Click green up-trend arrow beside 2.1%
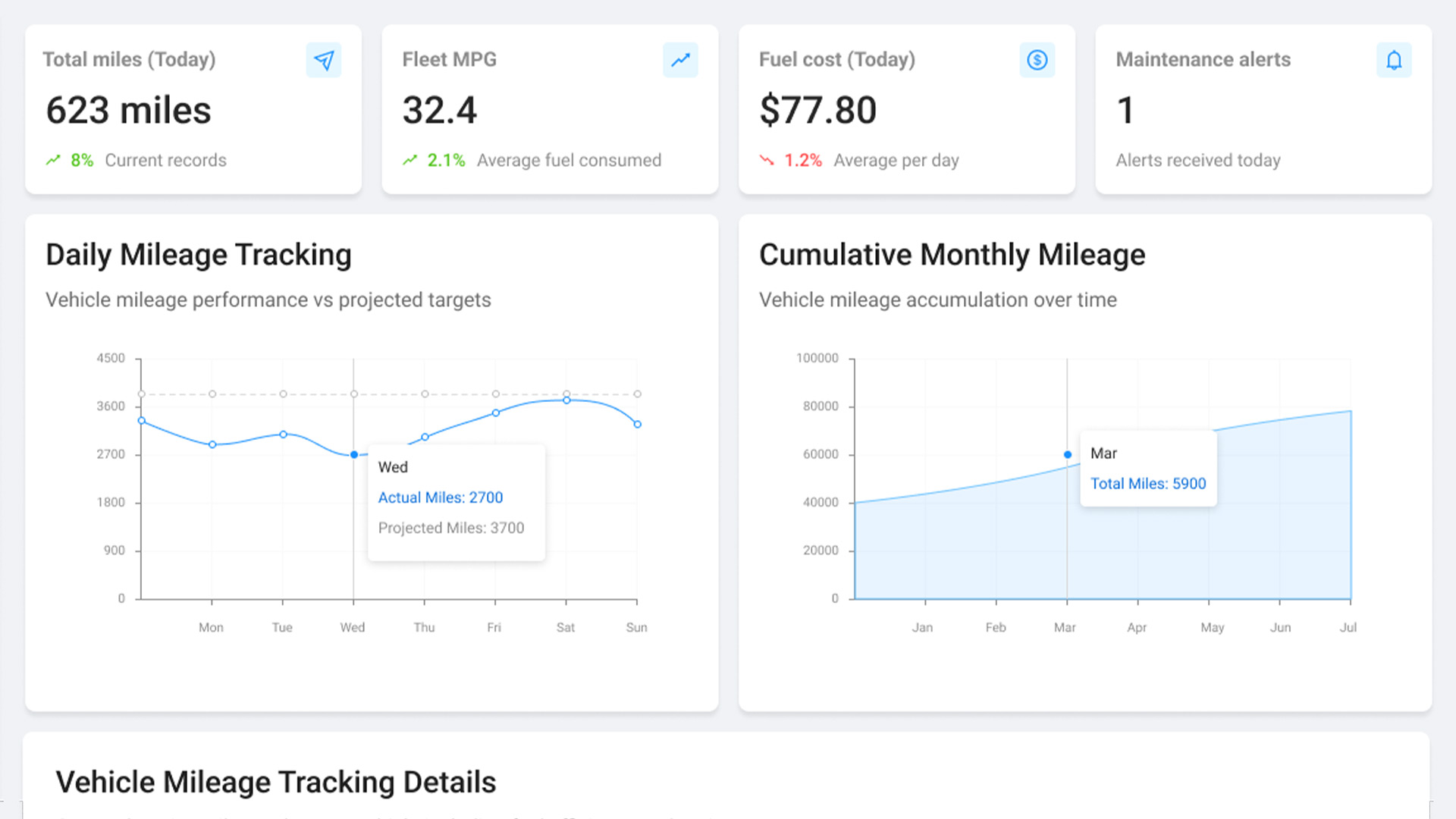The image size is (1456, 819). click(x=410, y=160)
